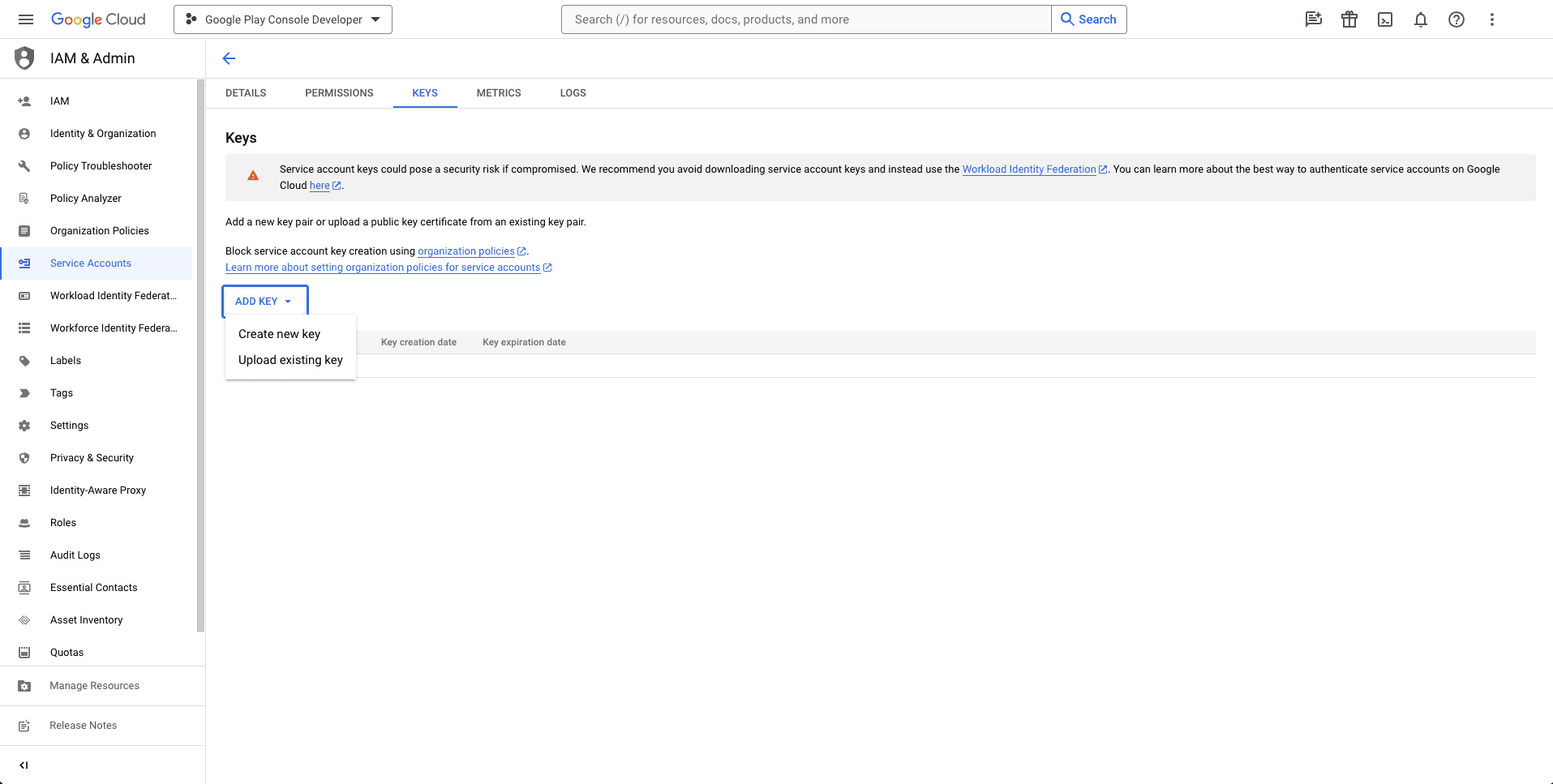
Task: Open the Gemini chat assist icon
Action: (1314, 19)
